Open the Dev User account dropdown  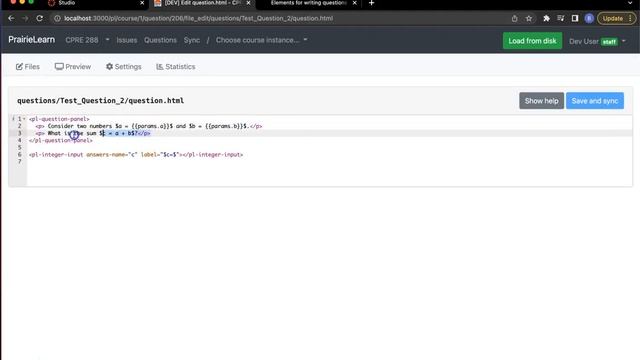[597, 41]
